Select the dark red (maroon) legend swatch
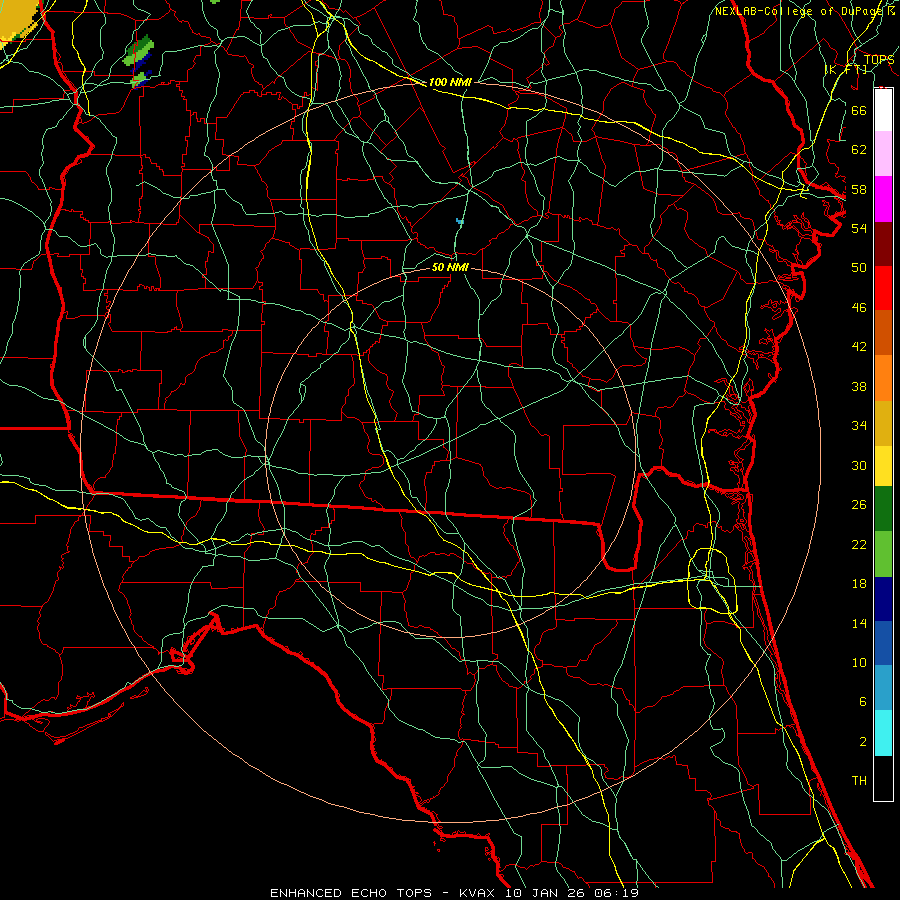This screenshot has height=900, width=900. coord(883,243)
